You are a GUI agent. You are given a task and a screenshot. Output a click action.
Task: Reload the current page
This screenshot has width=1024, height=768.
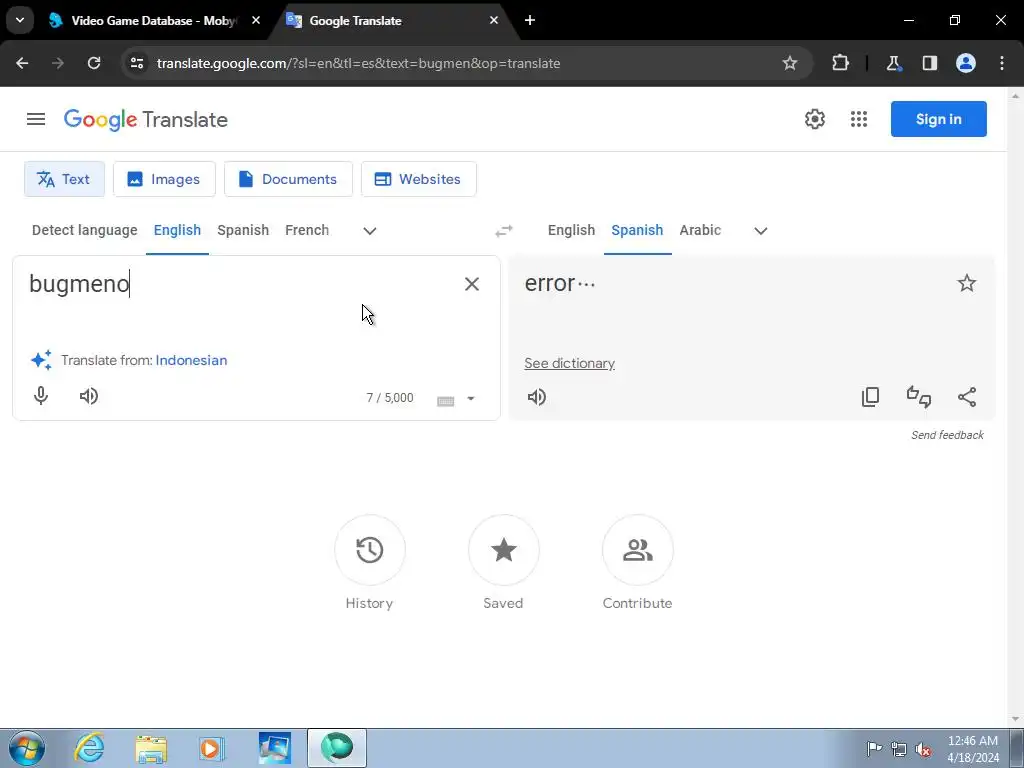coord(94,63)
